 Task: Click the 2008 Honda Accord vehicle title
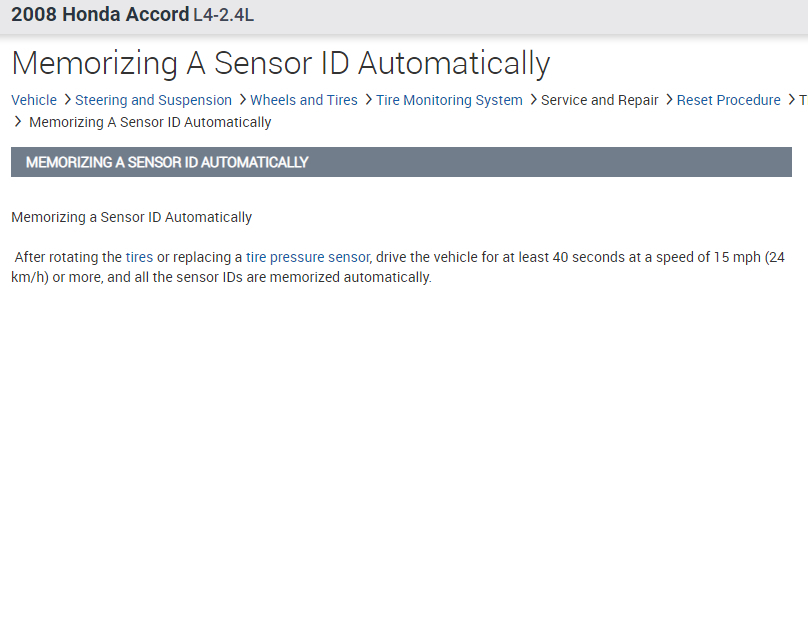pyautogui.click(x=100, y=15)
